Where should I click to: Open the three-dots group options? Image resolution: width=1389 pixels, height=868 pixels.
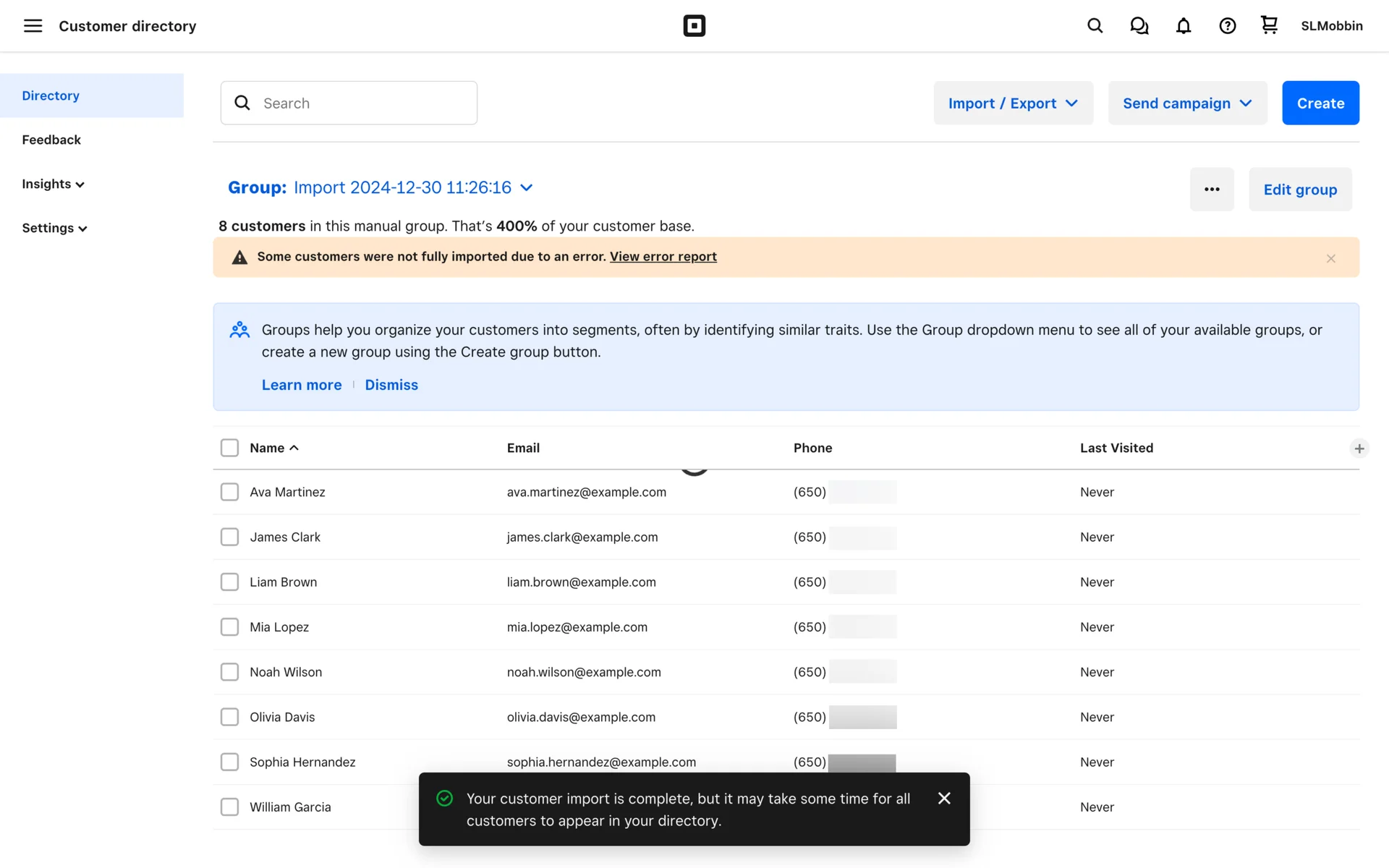1212,190
